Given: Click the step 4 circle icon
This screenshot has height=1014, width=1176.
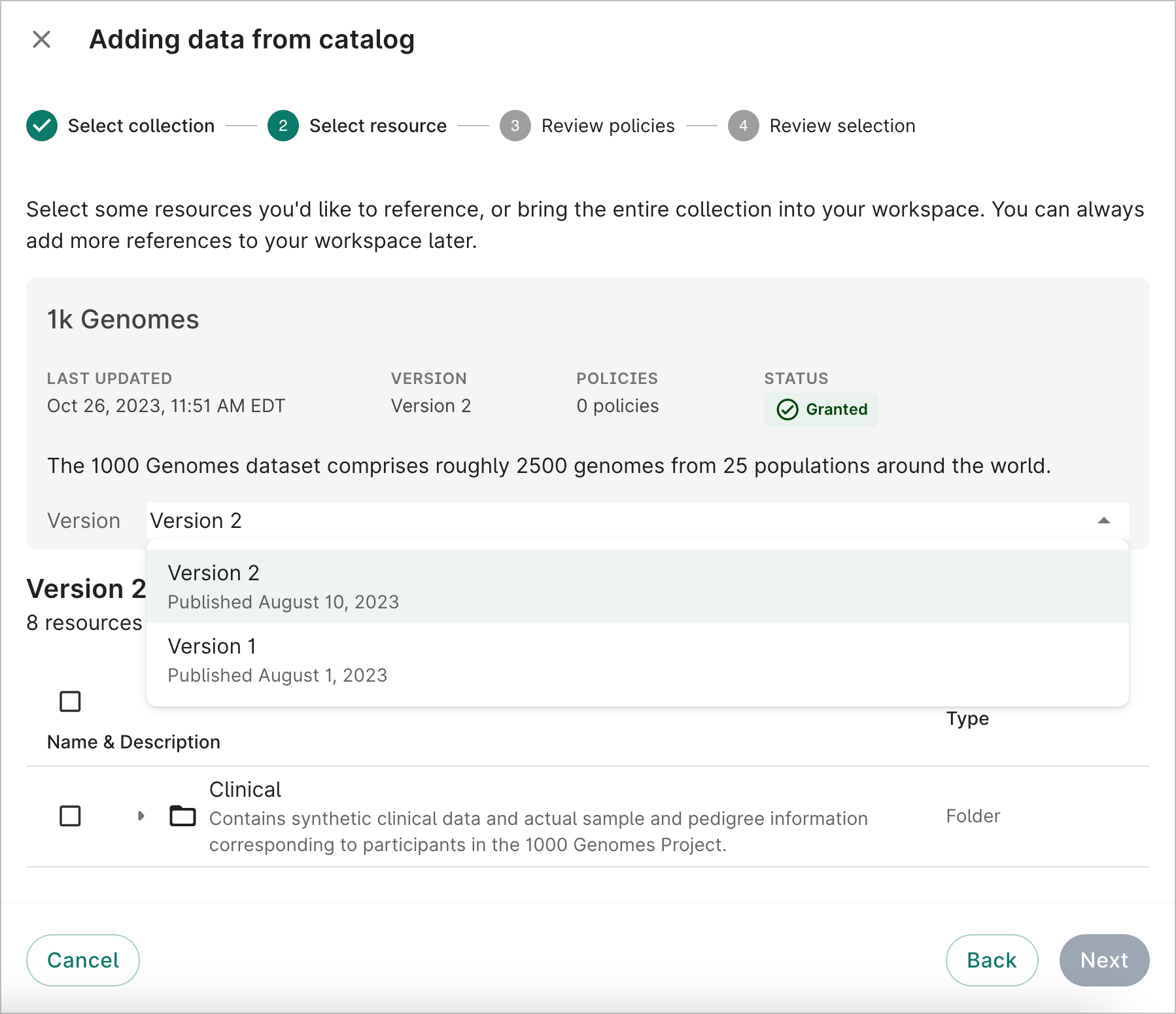Looking at the screenshot, I should pos(744,126).
